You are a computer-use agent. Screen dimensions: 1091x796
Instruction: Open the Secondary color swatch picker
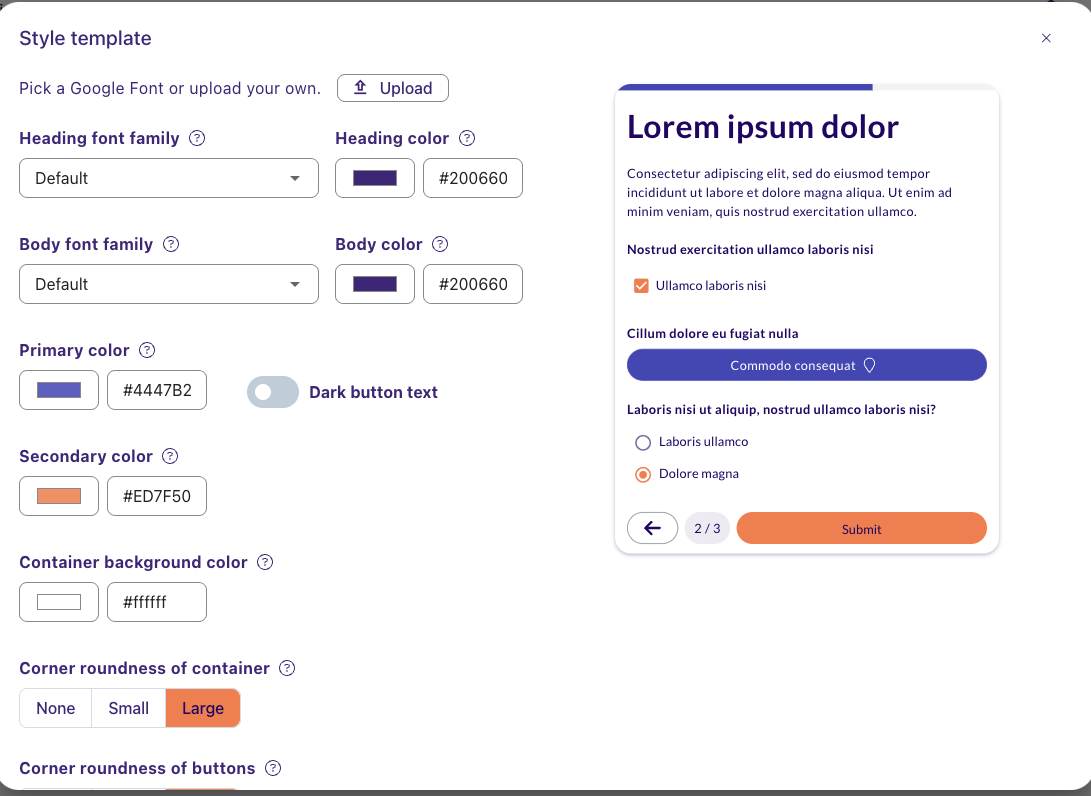(59, 495)
